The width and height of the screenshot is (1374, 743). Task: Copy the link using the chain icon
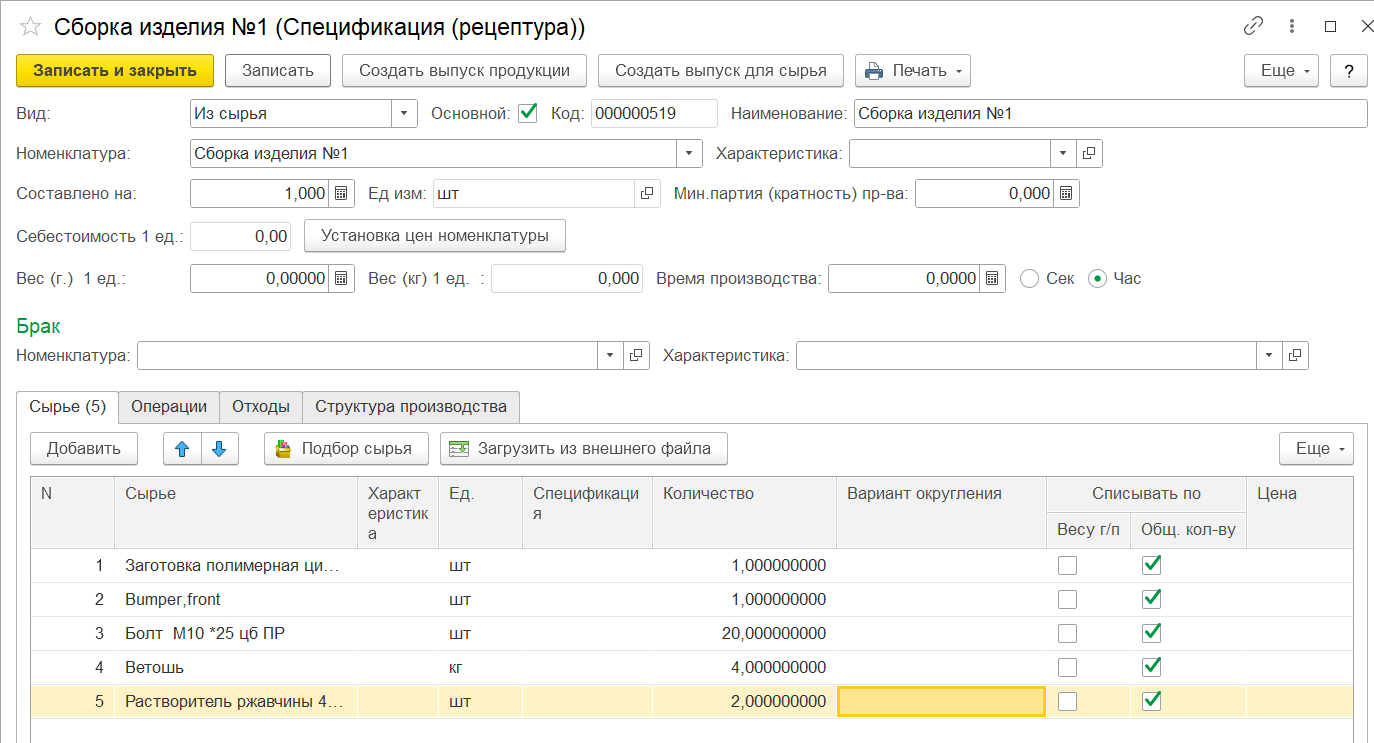tap(1252, 27)
